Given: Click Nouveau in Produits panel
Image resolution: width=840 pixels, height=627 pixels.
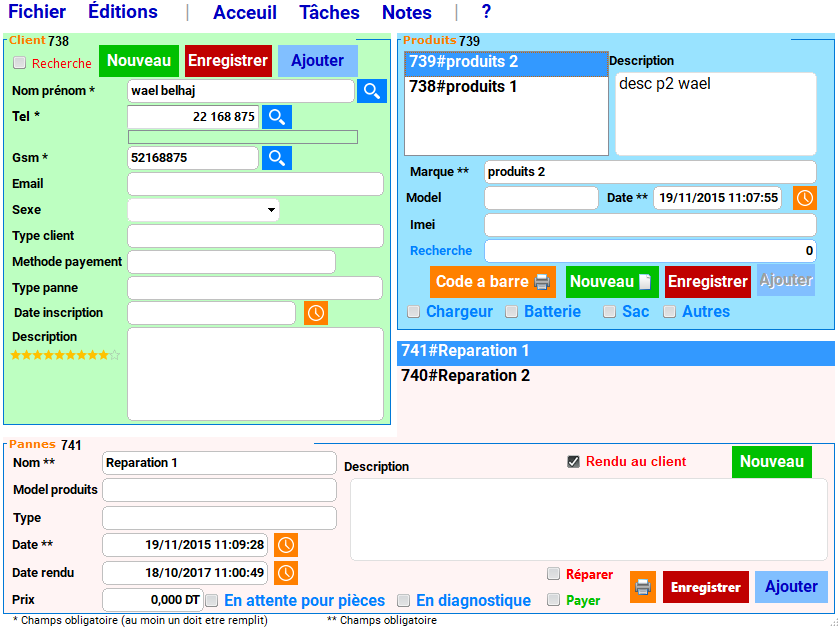Looking at the screenshot, I should tap(612, 282).
